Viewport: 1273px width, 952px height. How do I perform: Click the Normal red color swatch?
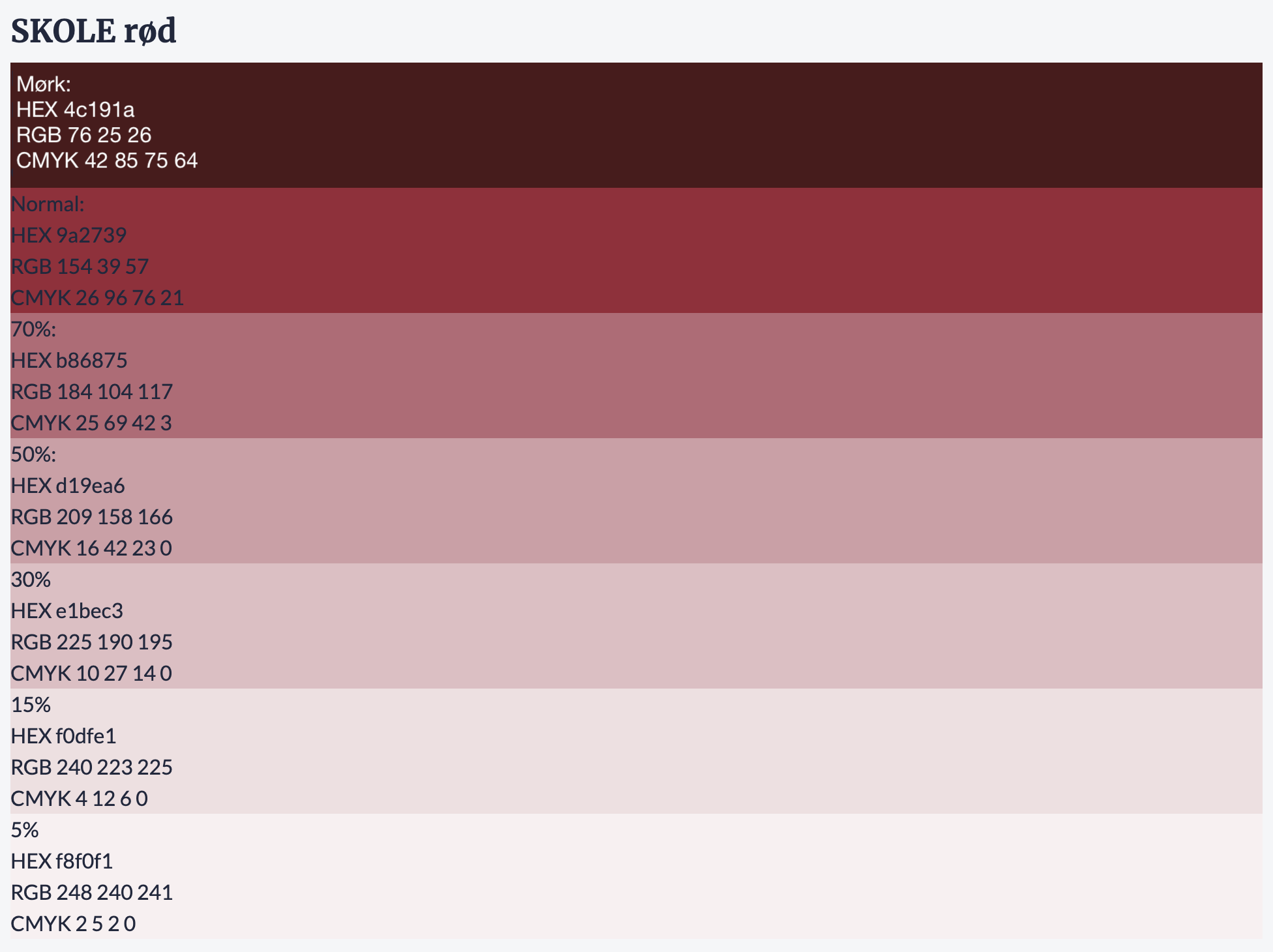point(636,250)
